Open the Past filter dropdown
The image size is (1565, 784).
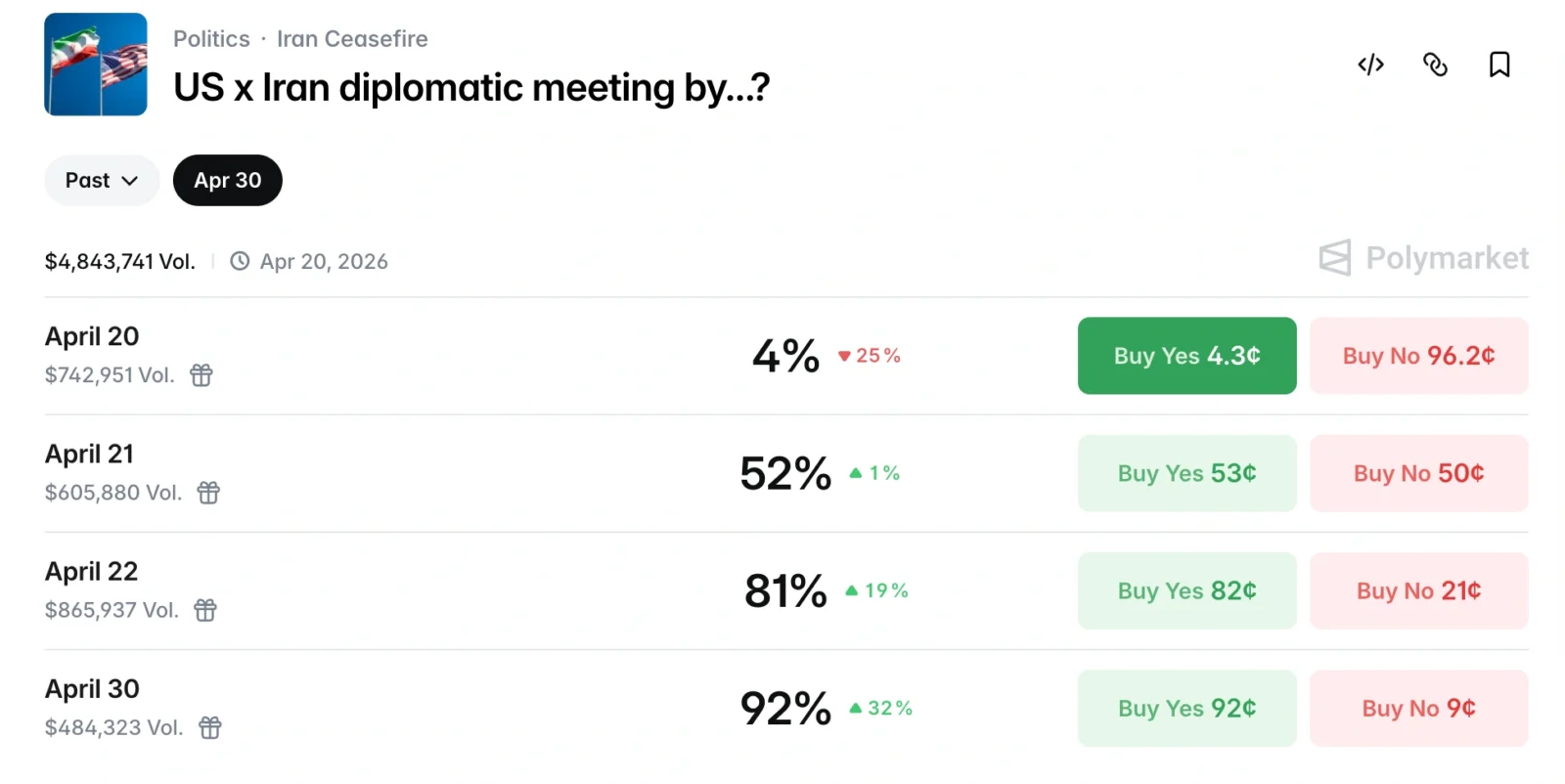click(101, 180)
